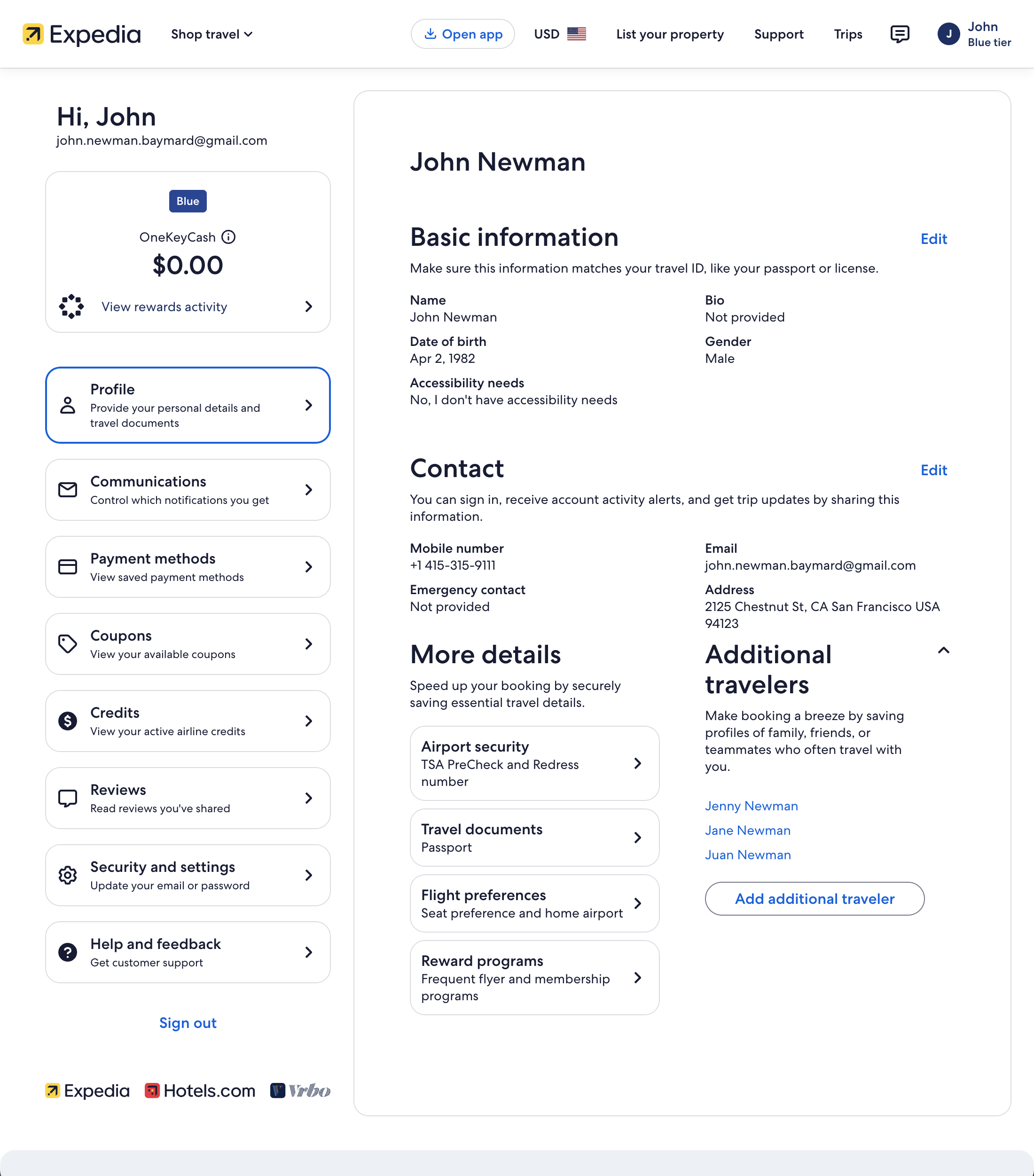
Task: Click the Vrbo logo at the bottom
Action: [x=300, y=1090]
